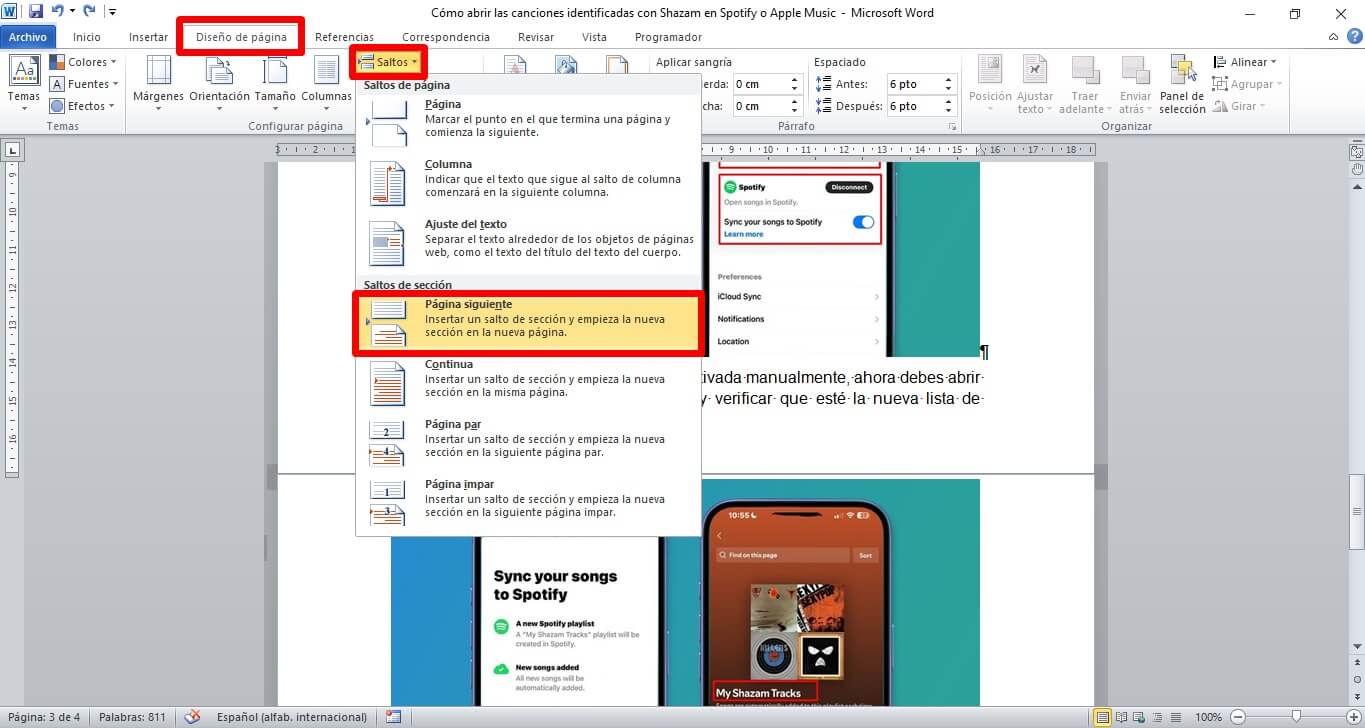The width and height of the screenshot is (1365, 728).
Task: Open the Orientación page orientation menu
Action: pos(219,84)
